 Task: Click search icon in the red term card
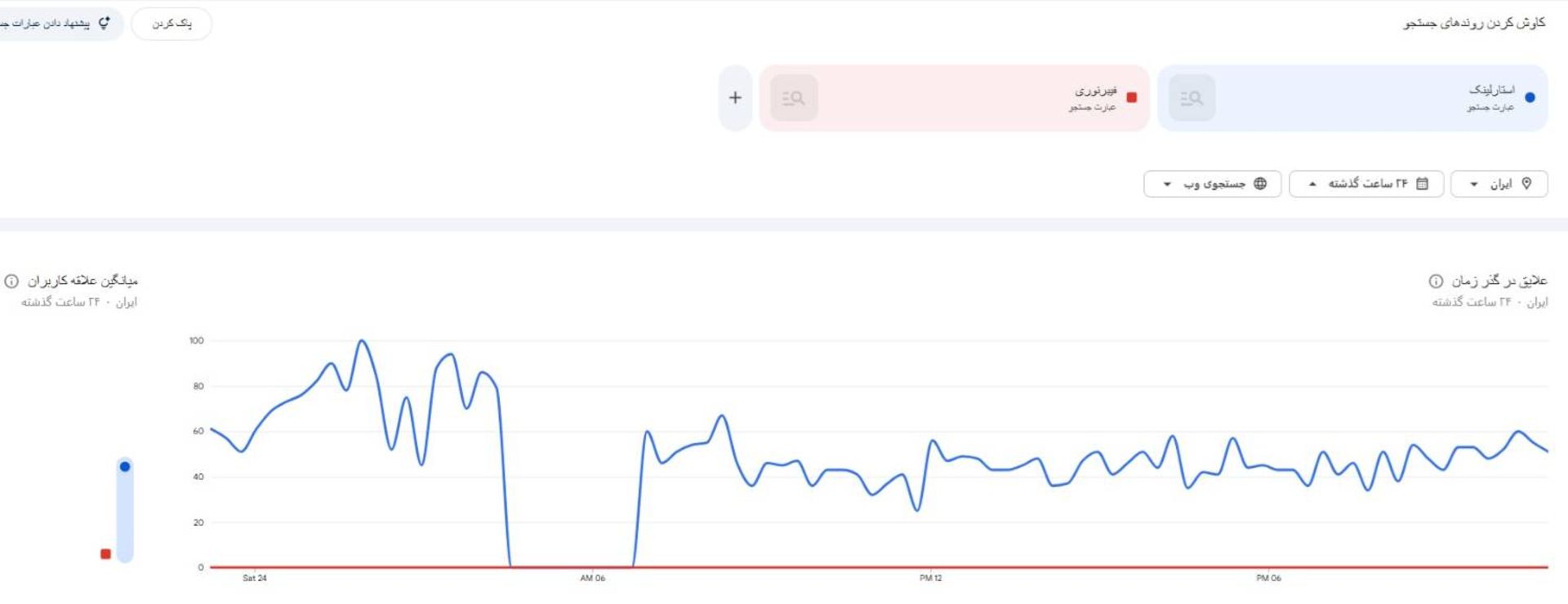[793, 98]
